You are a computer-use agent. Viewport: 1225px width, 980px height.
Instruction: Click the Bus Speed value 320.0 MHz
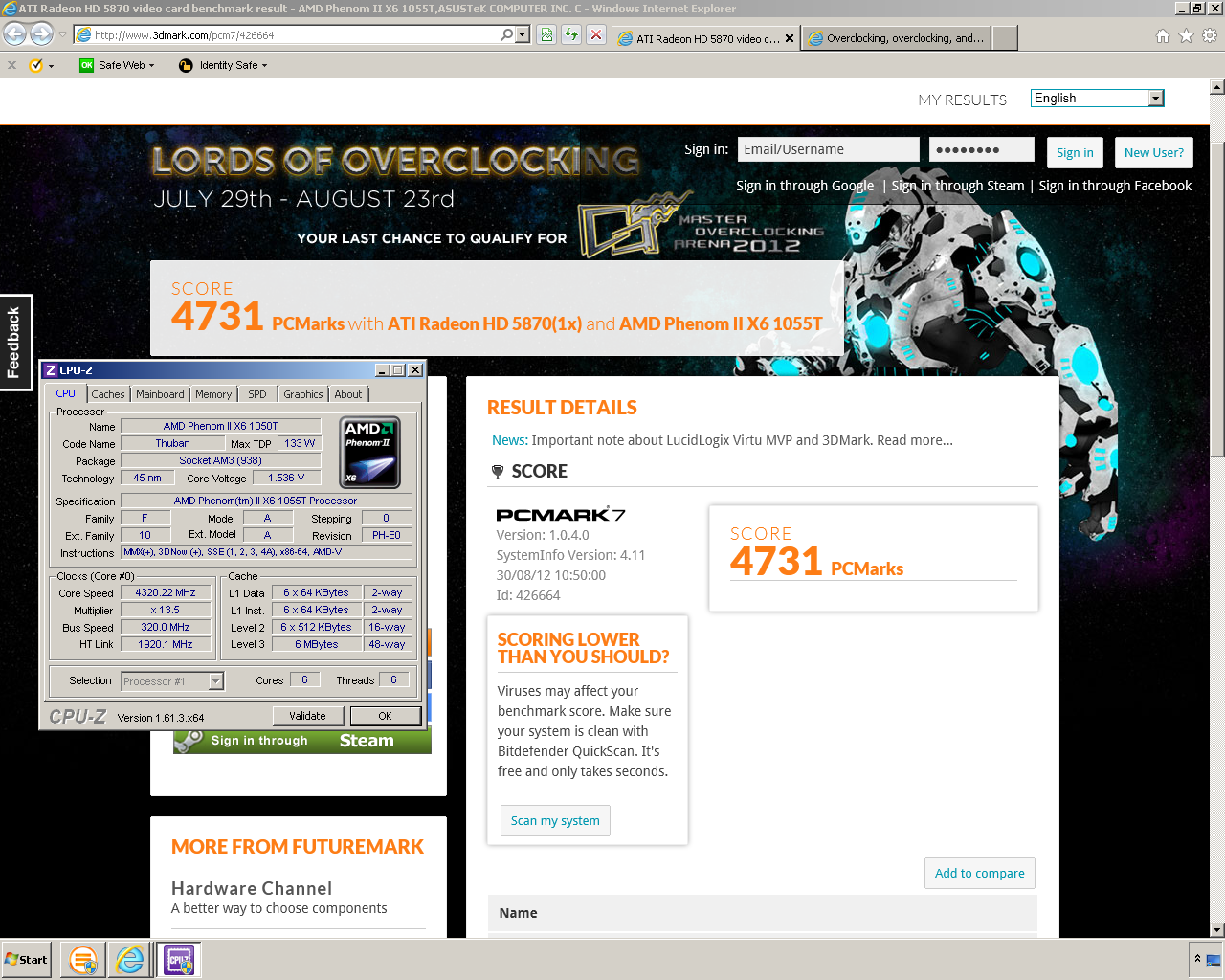[166, 627]
